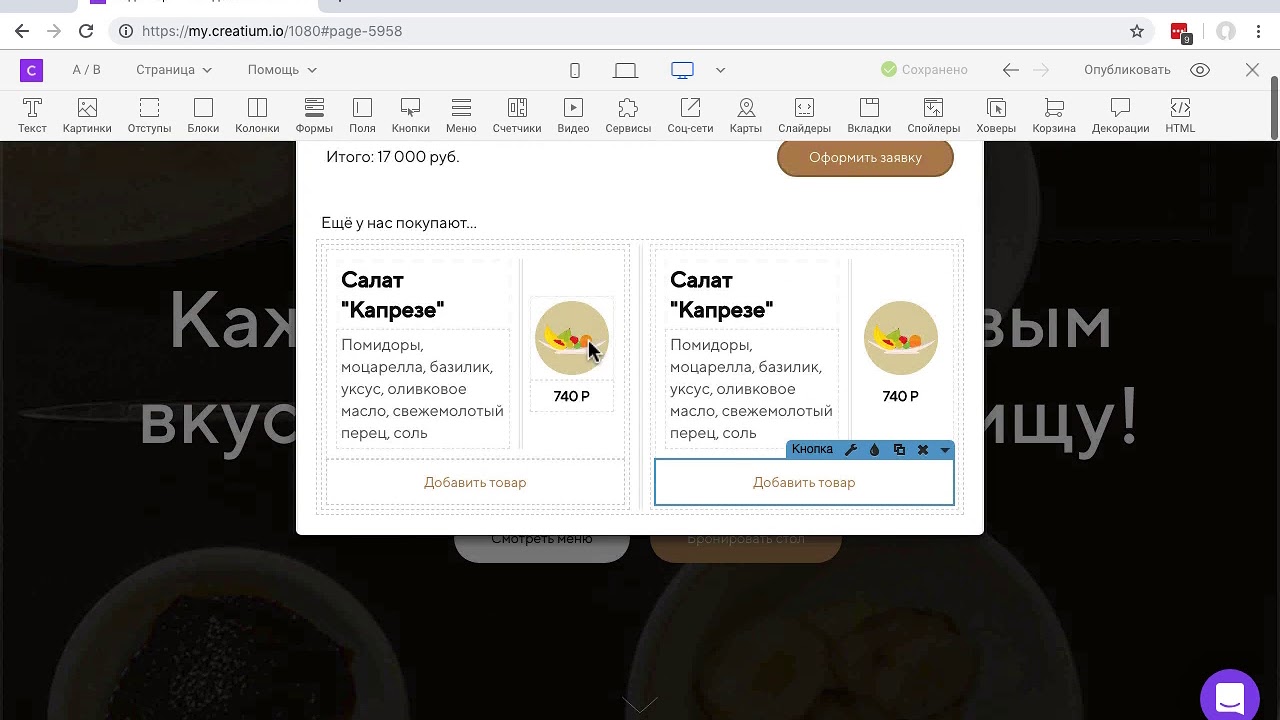Viewport: 1280px width, 720px height.
Task: Expand the device preview dropdown arrow
Action: tap(720, 70)
